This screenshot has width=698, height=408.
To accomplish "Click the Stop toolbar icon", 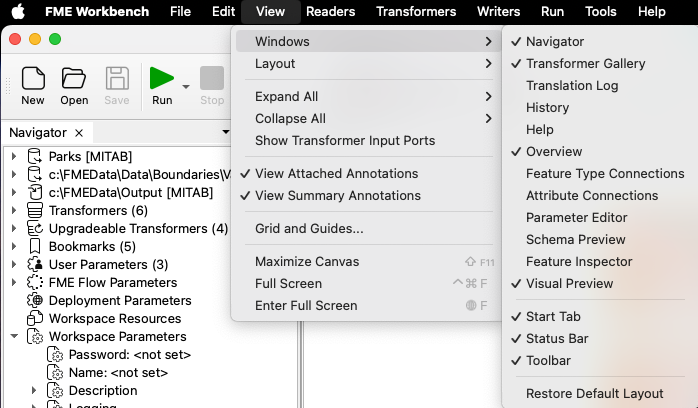I will tap(212, 78).
